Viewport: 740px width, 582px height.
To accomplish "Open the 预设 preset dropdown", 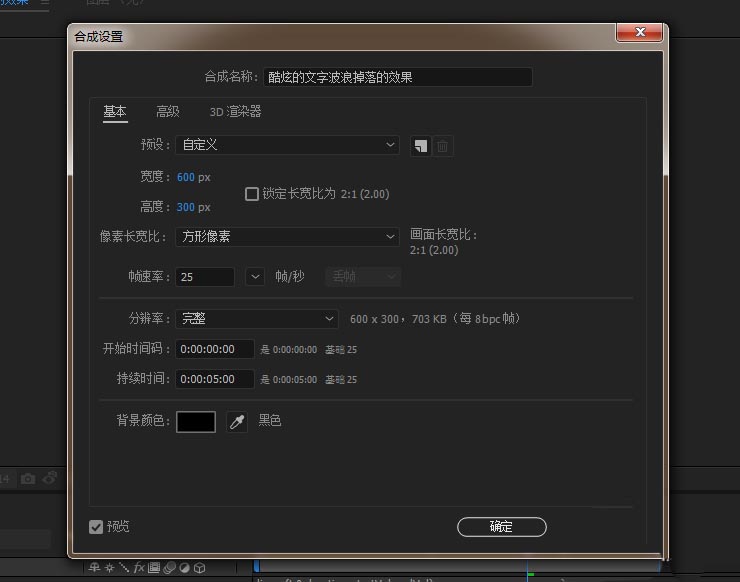I will click(x=287, y=145).
